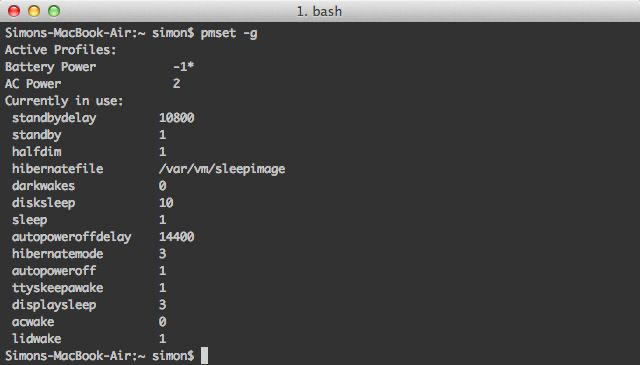640x365 pixels.
Task: Click the 'ttyskeepawake' setting name
Action: coord(58,288)
